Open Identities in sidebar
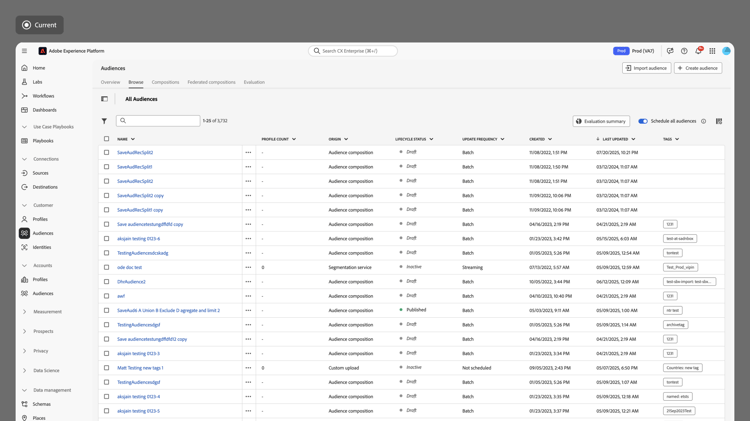This screenshot has height=421, width=750. point(42,247)
